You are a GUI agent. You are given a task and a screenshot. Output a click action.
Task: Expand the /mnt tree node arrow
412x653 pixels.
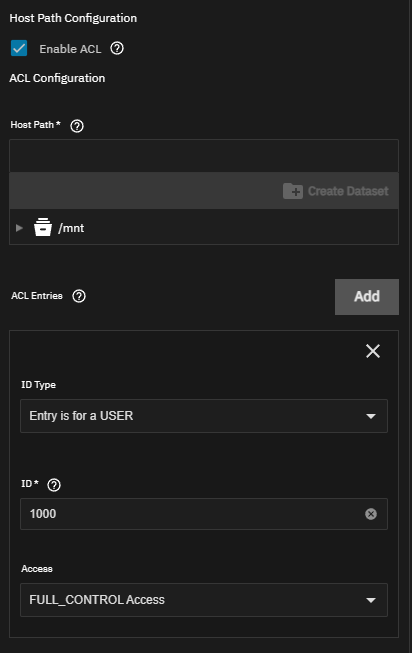[19, 228]
